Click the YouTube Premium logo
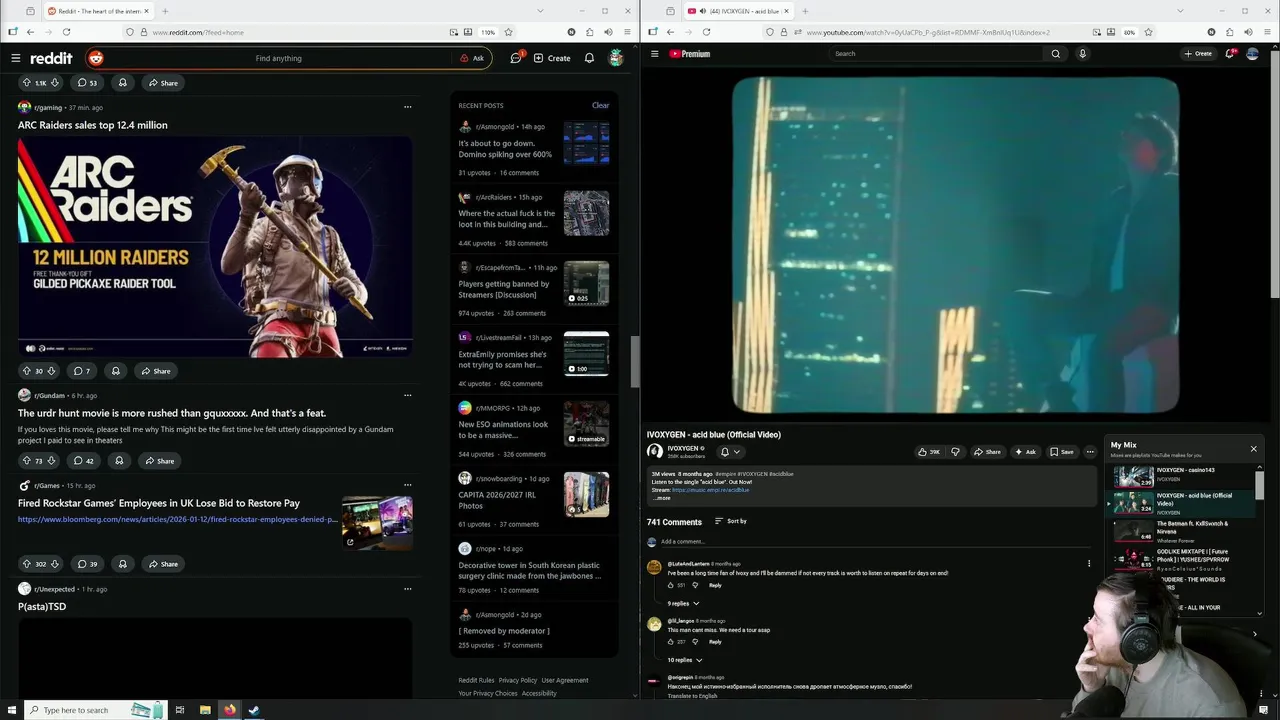The image size is (1280, 720). (690, 54)
